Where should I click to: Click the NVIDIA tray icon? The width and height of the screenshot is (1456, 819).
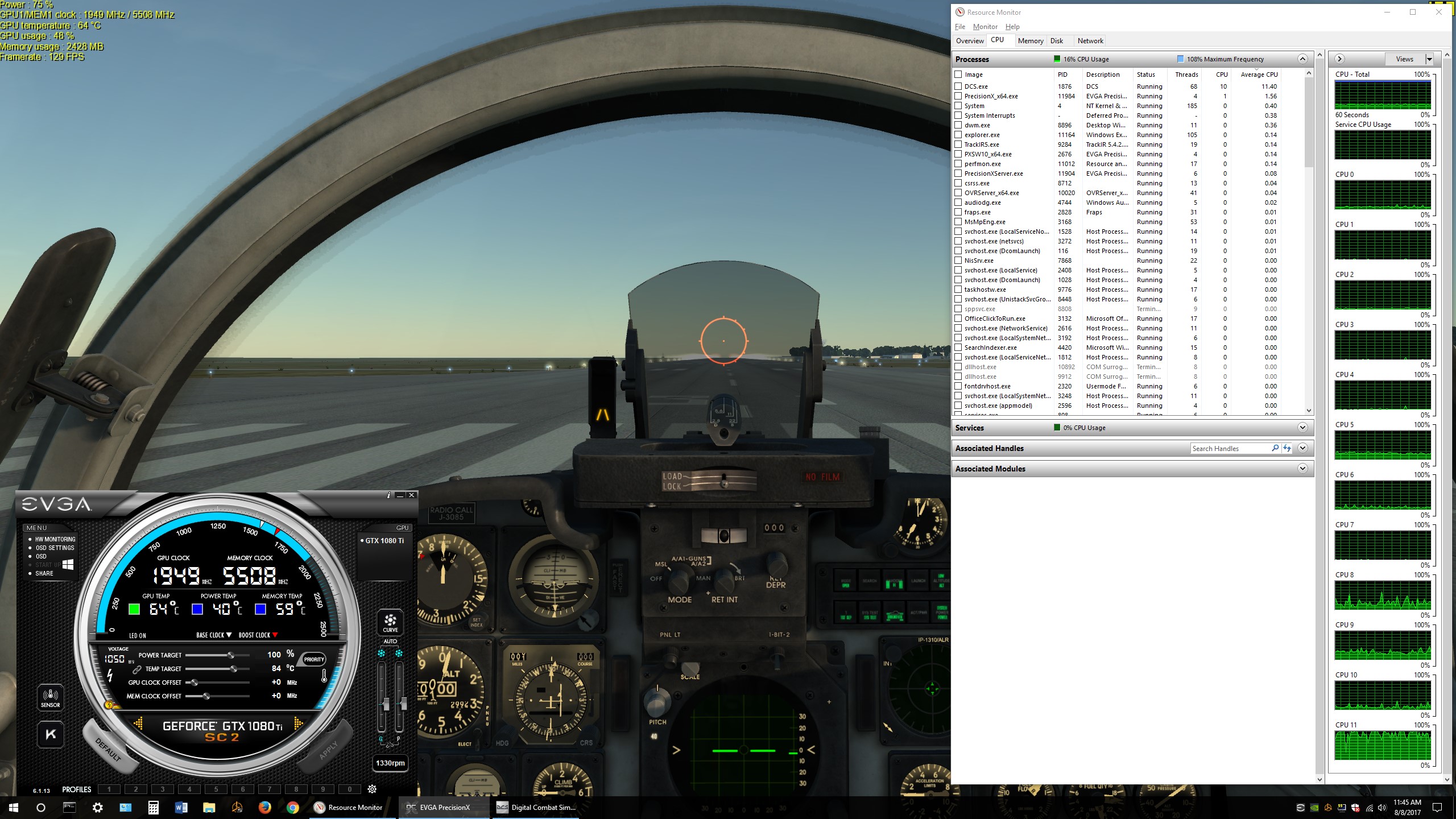(1314, 808)
